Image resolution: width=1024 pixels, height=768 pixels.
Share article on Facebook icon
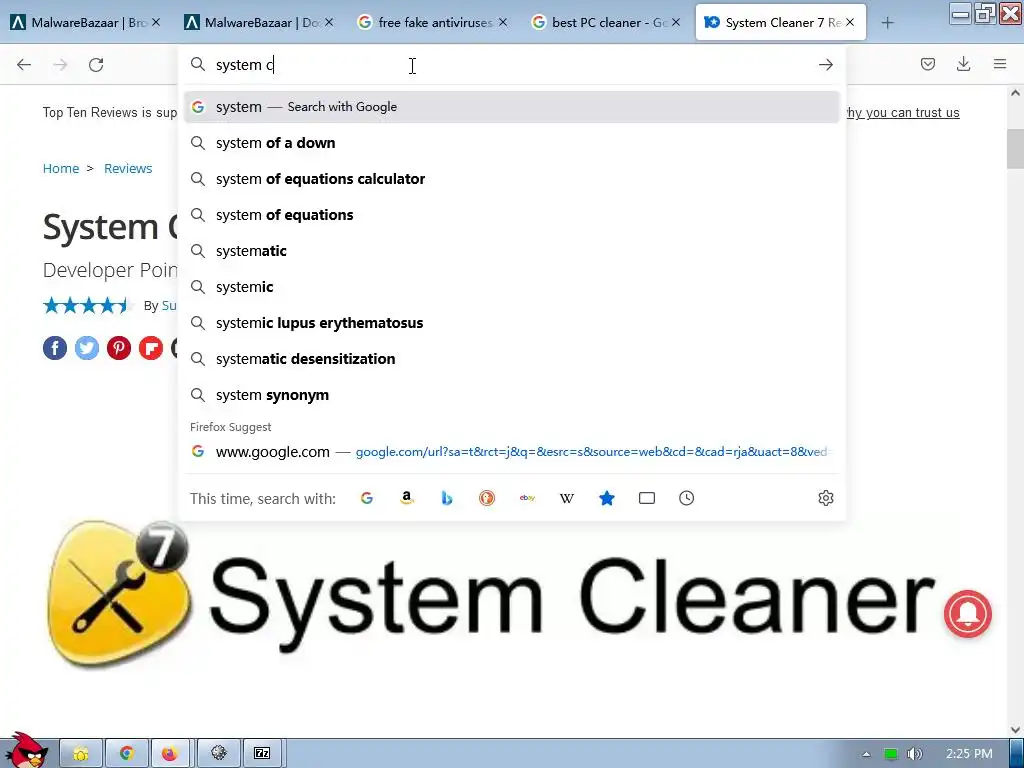tap(55, 348)
